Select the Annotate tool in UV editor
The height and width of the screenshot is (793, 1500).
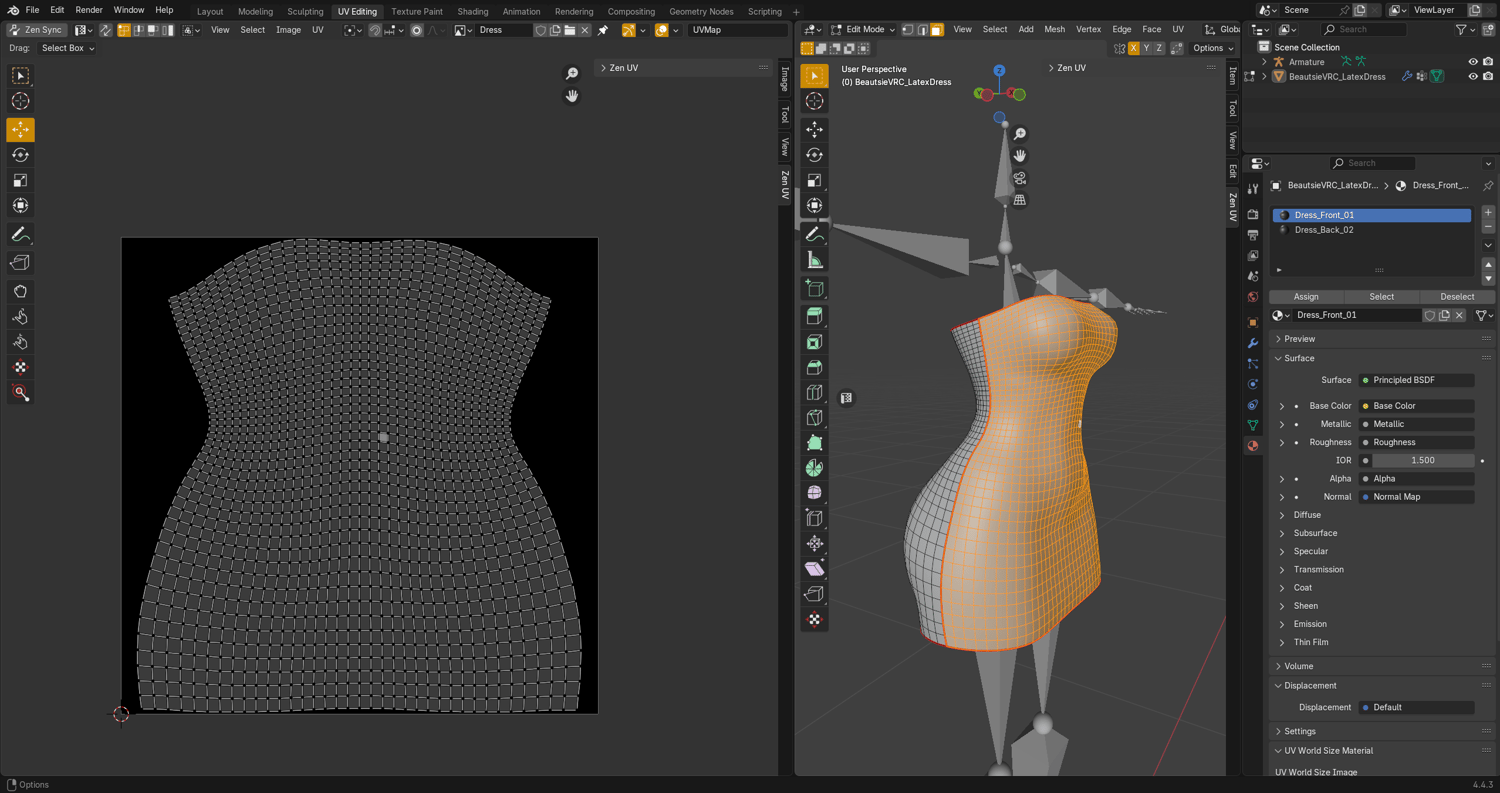tap(20, 235)
